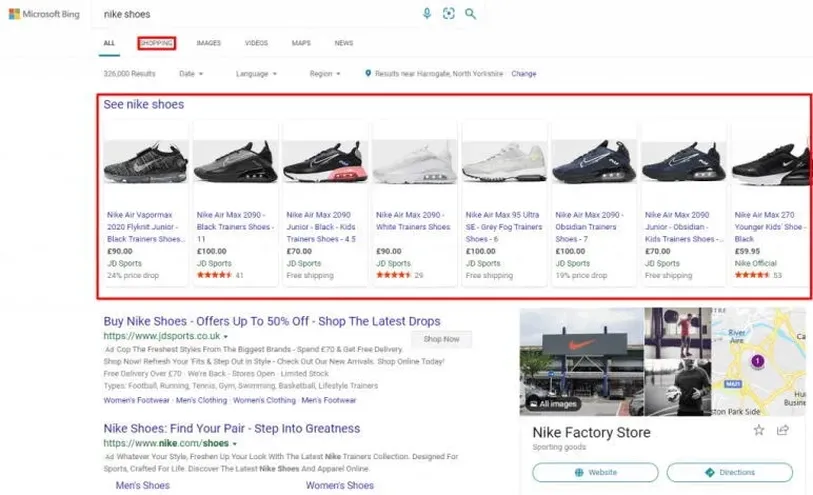Switch to the ALL tab
Image resolution: width=813 pixels, height=495 pixels.
pos(109,43)
